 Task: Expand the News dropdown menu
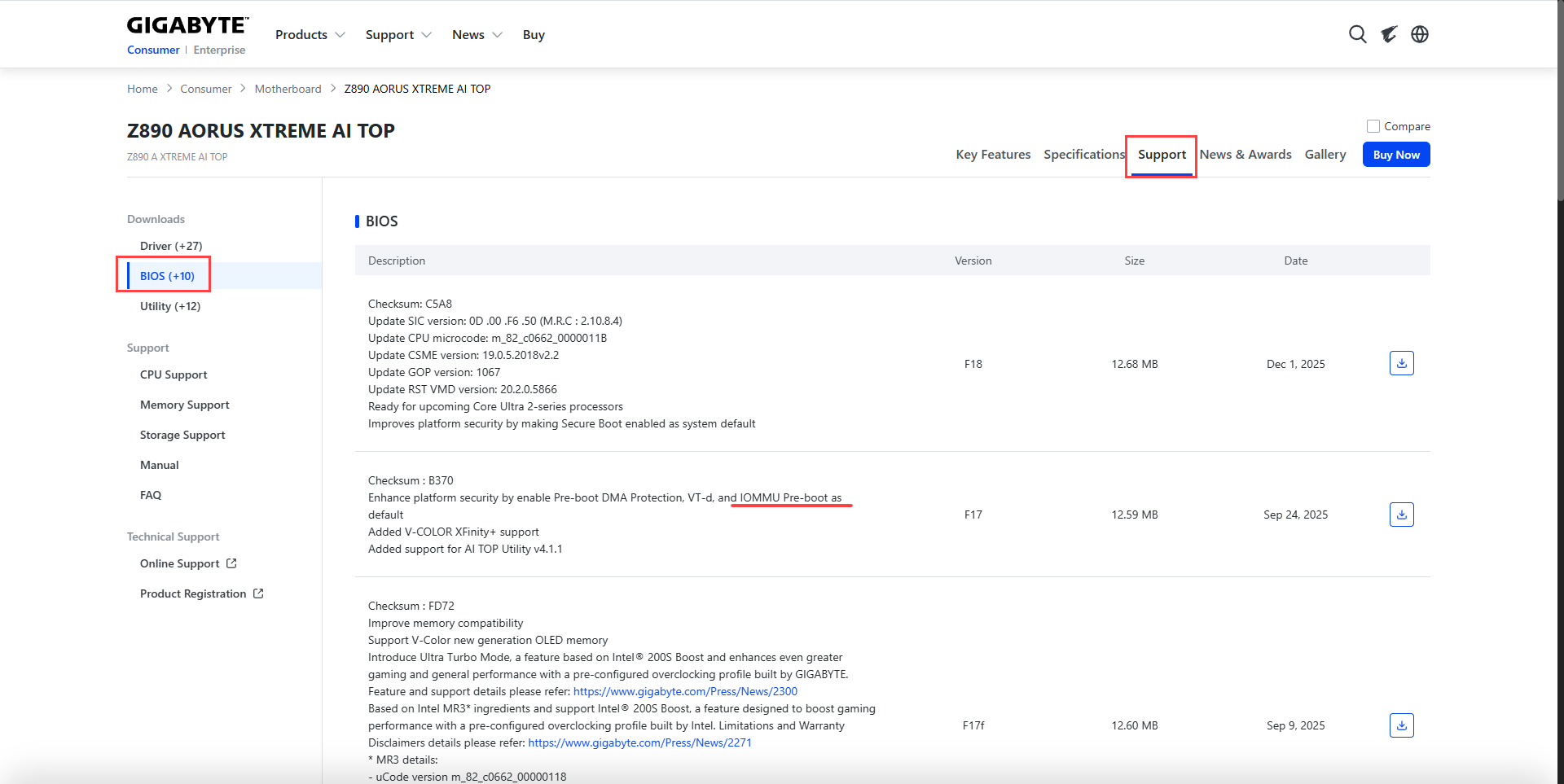tap(477, 34)
